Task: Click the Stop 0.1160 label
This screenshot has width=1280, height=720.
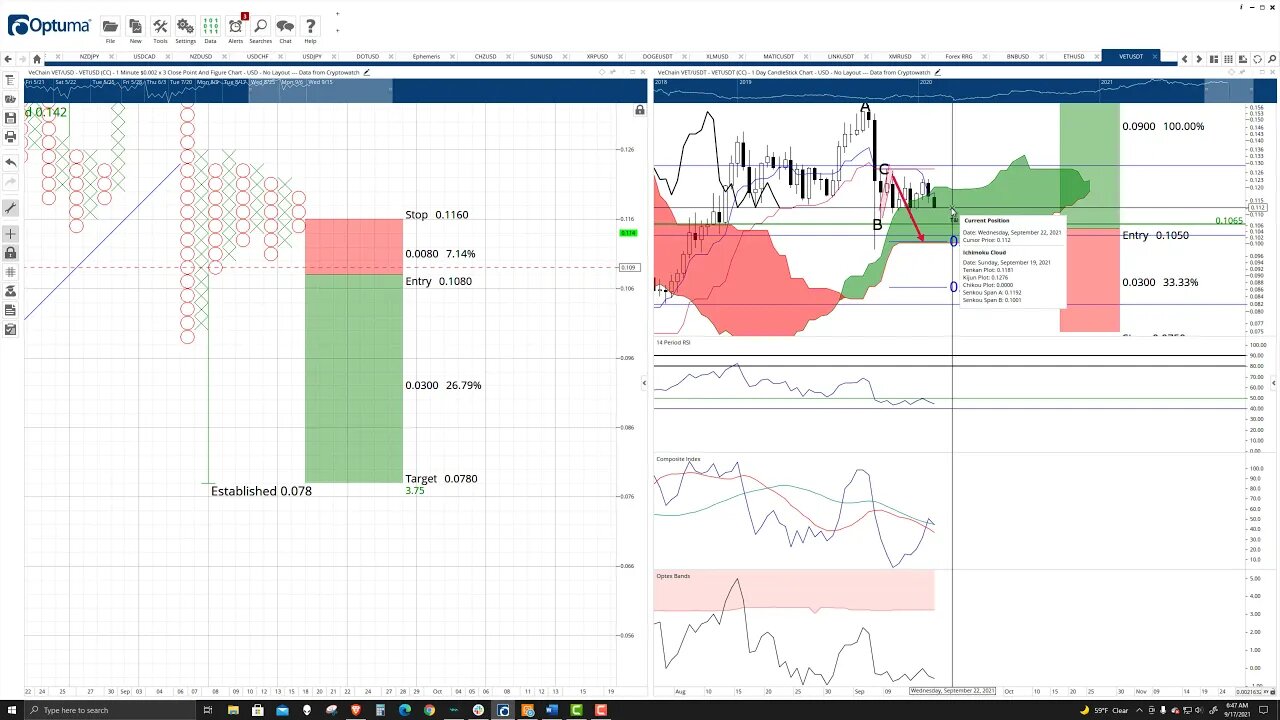Action: (x=436, y=215)
